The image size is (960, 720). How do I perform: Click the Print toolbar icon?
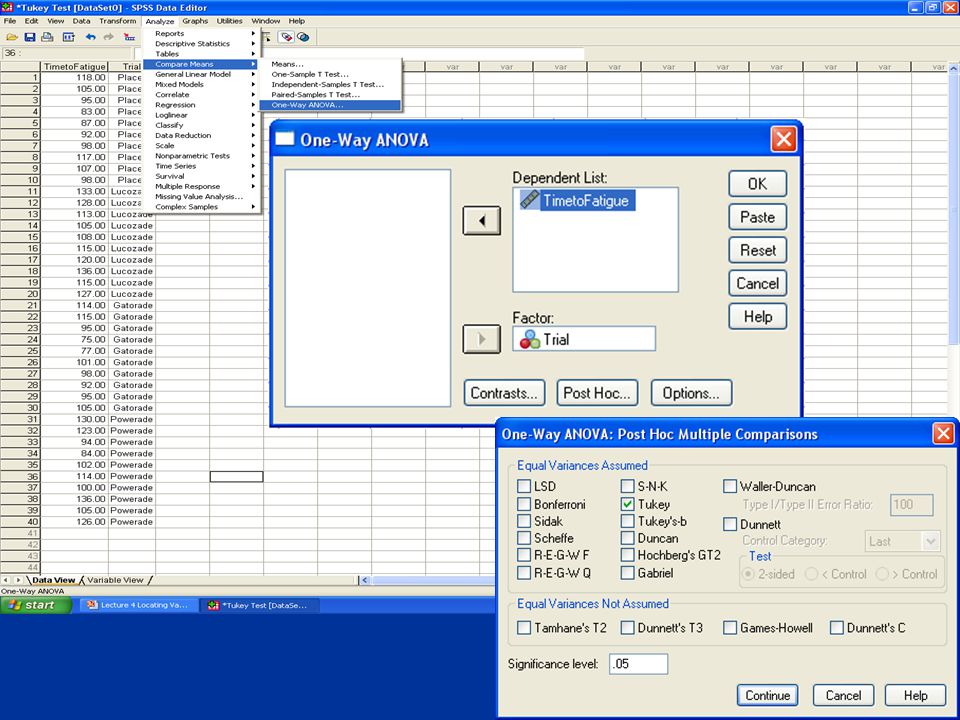(x=47, y=37)
